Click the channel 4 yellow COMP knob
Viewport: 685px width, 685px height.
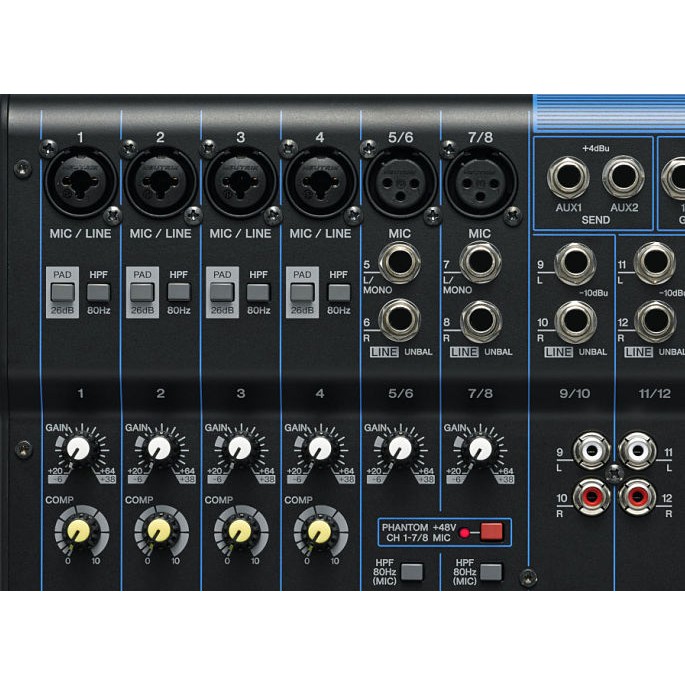coord(320,529)
